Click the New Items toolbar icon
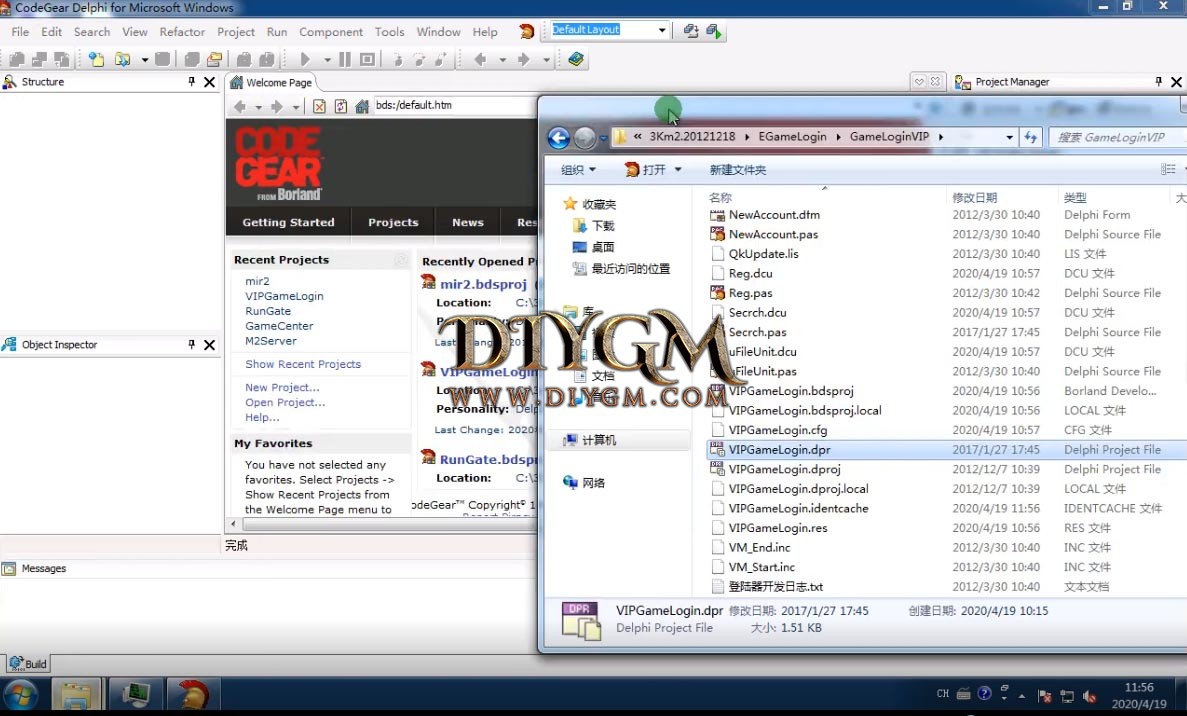This screenshot has height=716, width=1187. tap(96, 59)
